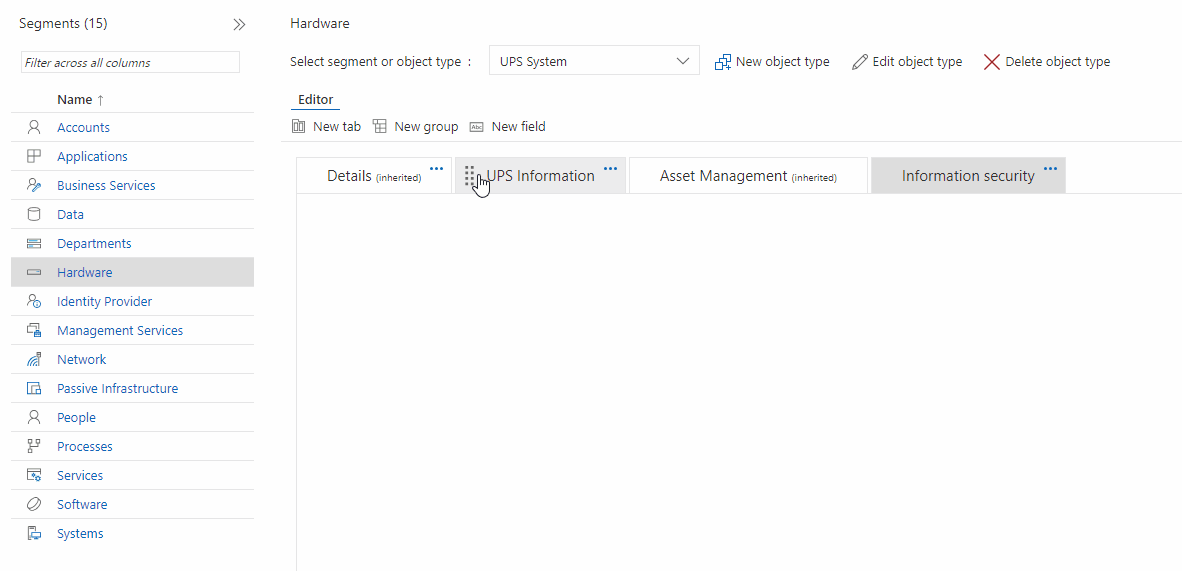This screenshot has height=571, width=1182.
Task: Click the Applications segment icon
Action: coord(33,156)
